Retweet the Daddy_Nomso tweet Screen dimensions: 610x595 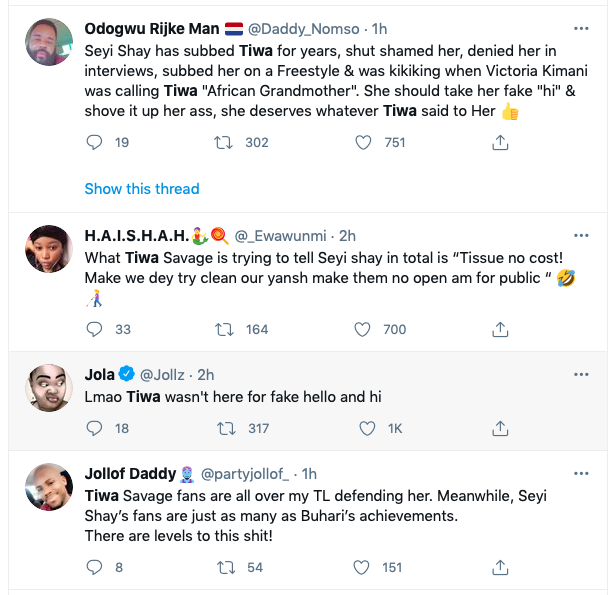(226, 143)
